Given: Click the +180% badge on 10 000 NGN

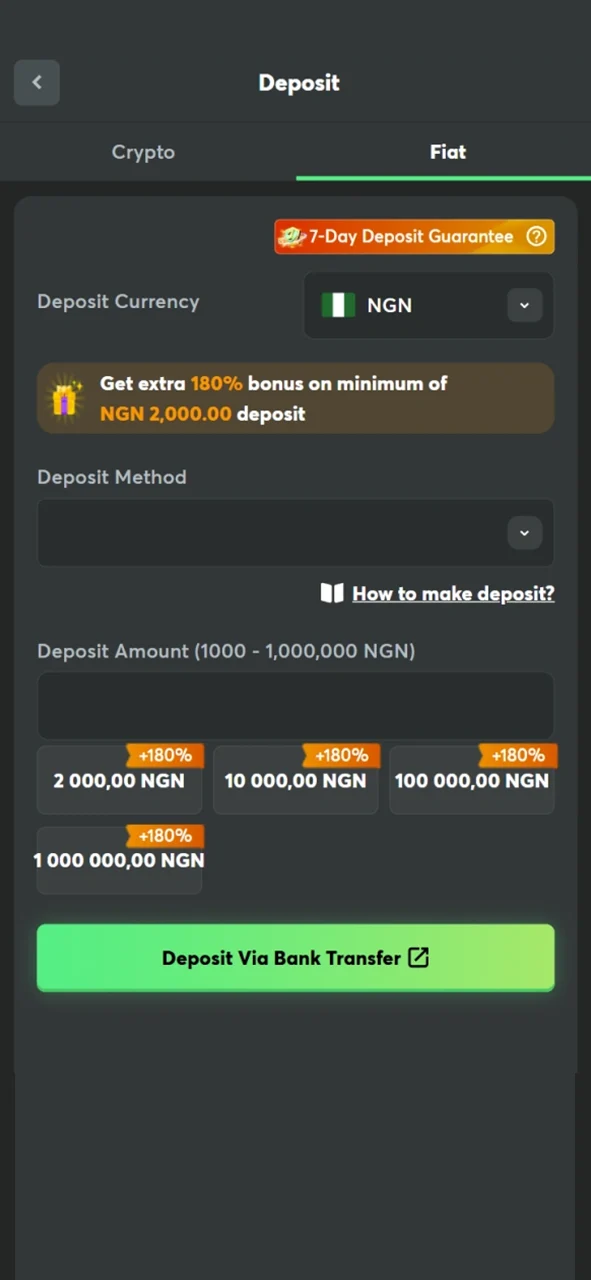Looking at the screenshot, I should (342, 755).
